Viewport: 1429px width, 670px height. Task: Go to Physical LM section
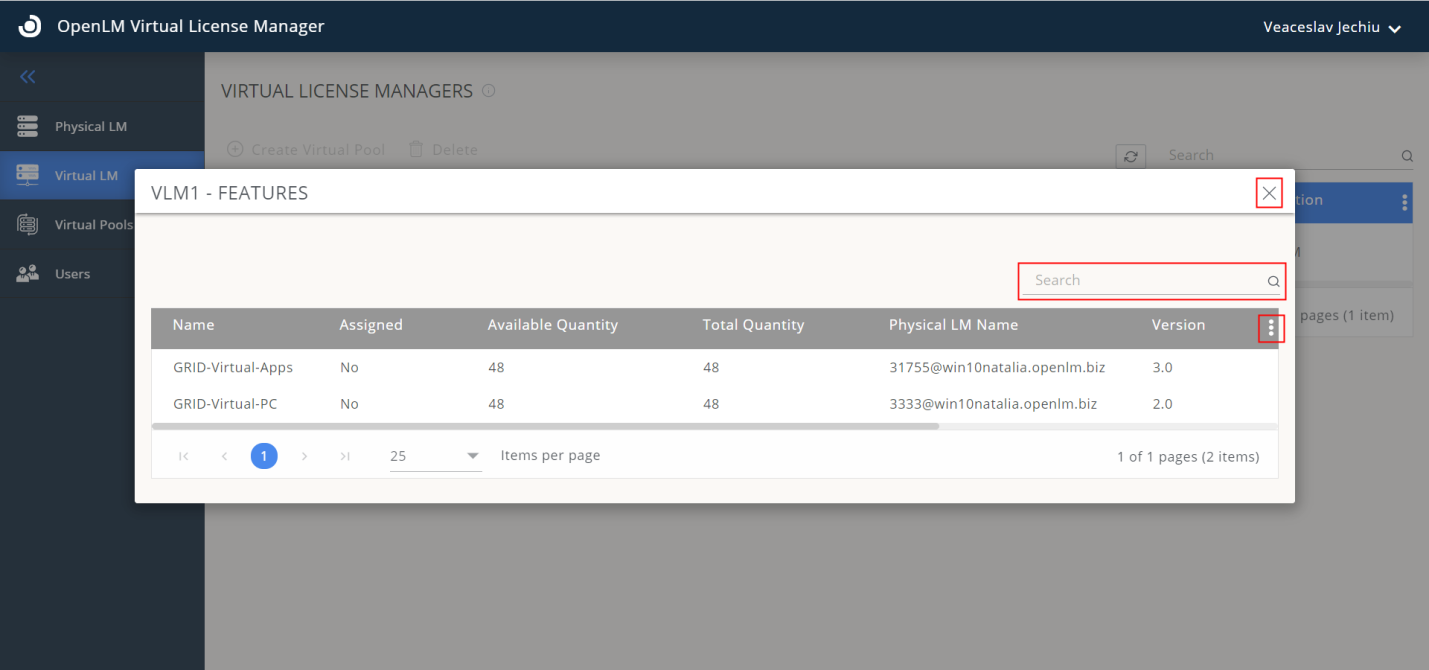[x=90, y=126]
